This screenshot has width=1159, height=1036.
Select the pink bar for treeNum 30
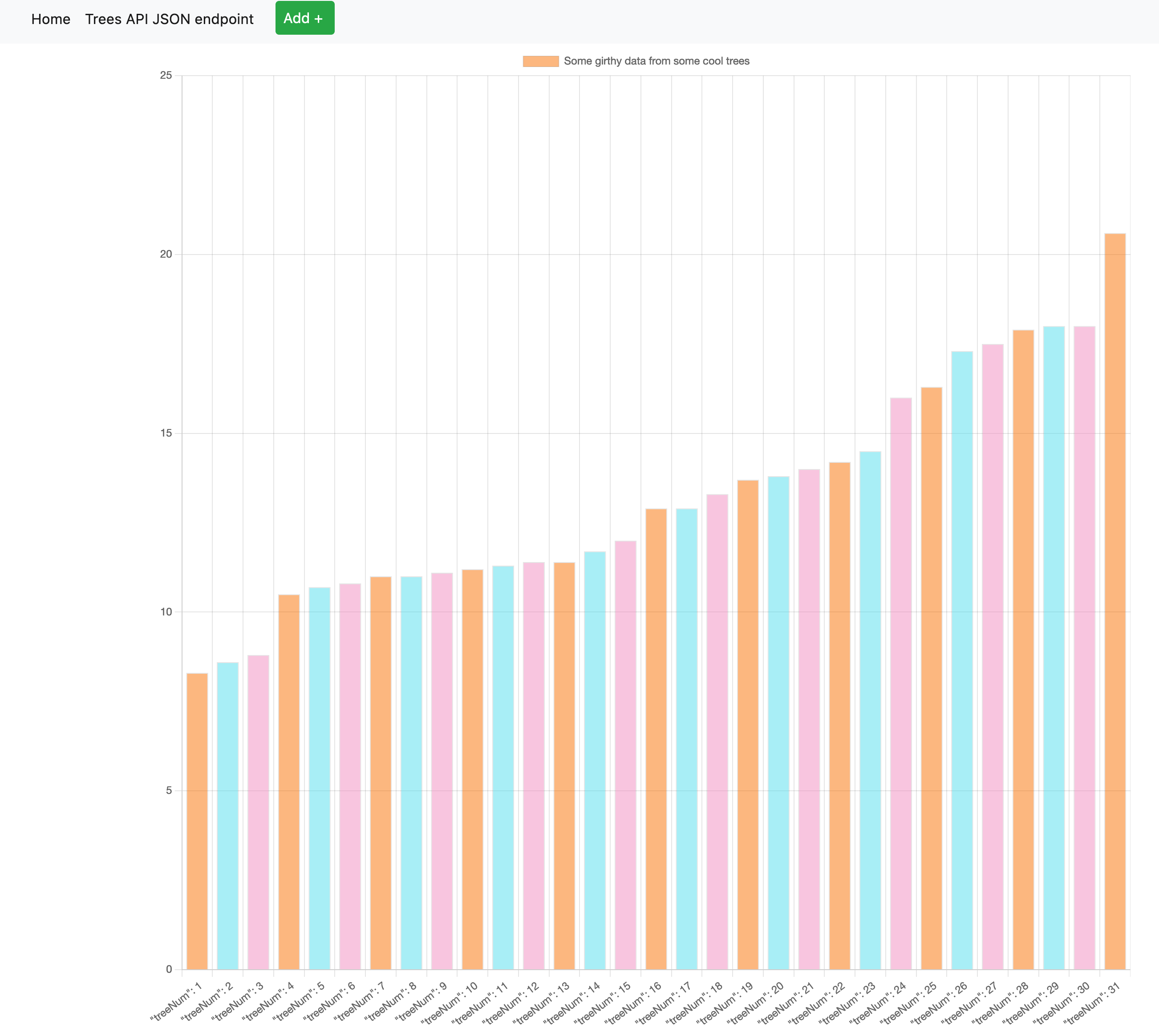tap(1084, 648)
